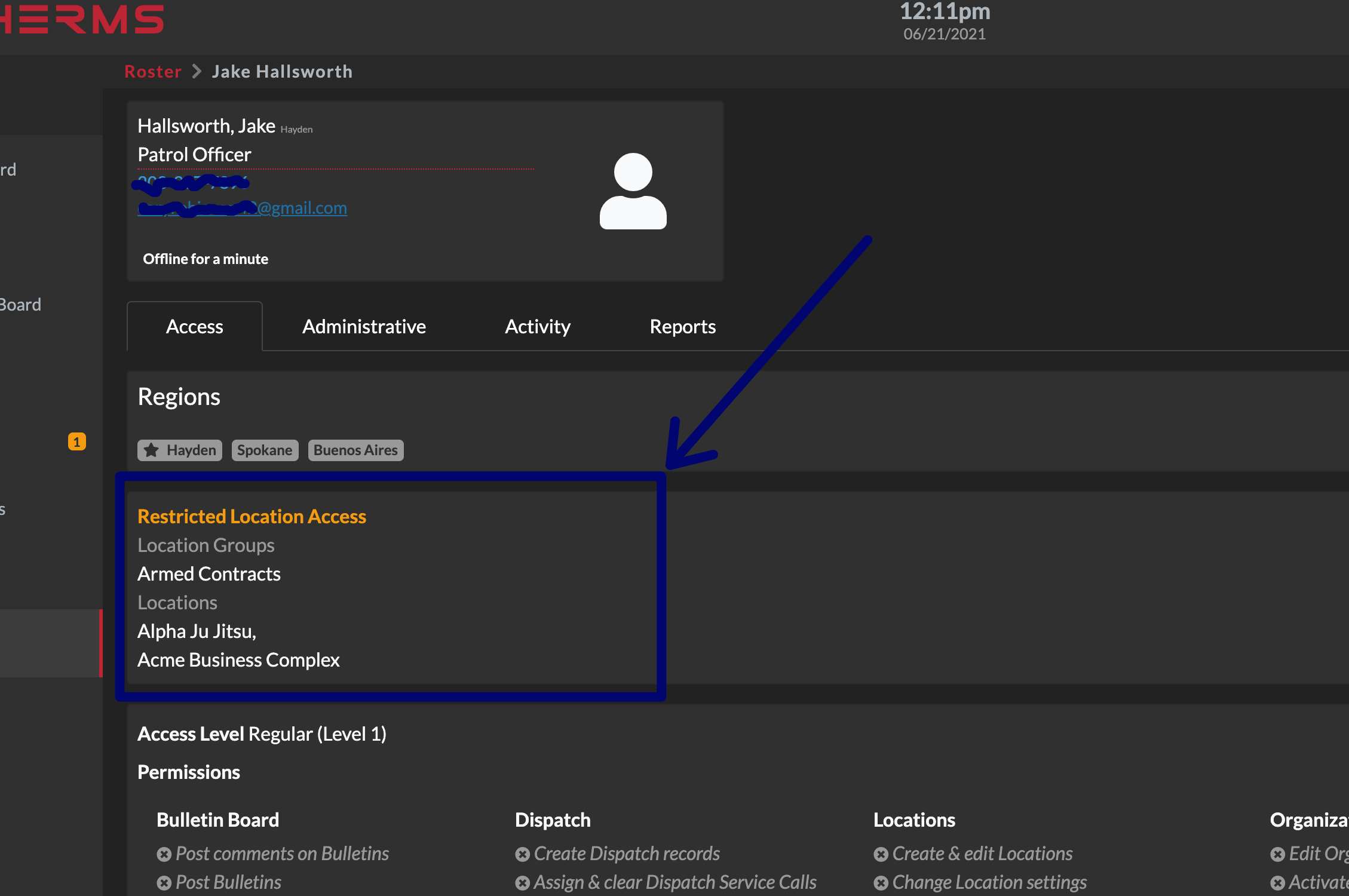The height and width of the screenshot is (896, 1349).
Task: Click denied icon beside Activate permission
Action: tap(1277, 882)
